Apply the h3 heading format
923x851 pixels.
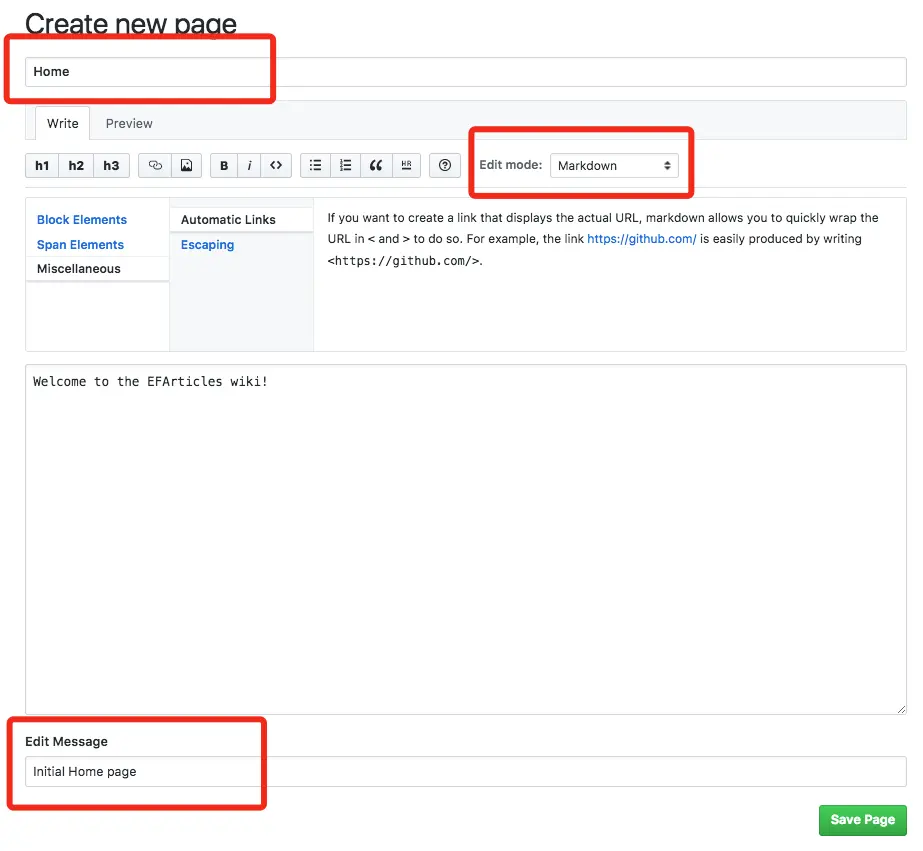[x=111, y=165]
